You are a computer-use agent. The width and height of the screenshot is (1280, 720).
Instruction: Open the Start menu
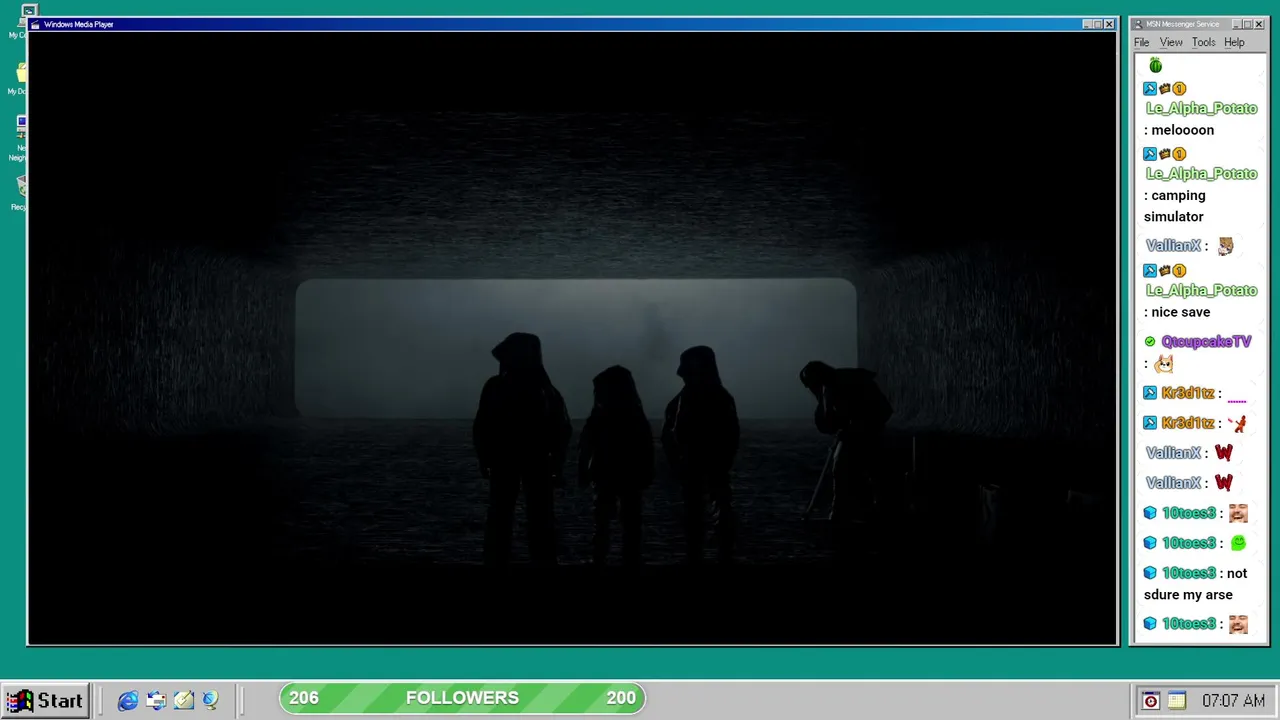click(47, 700)
